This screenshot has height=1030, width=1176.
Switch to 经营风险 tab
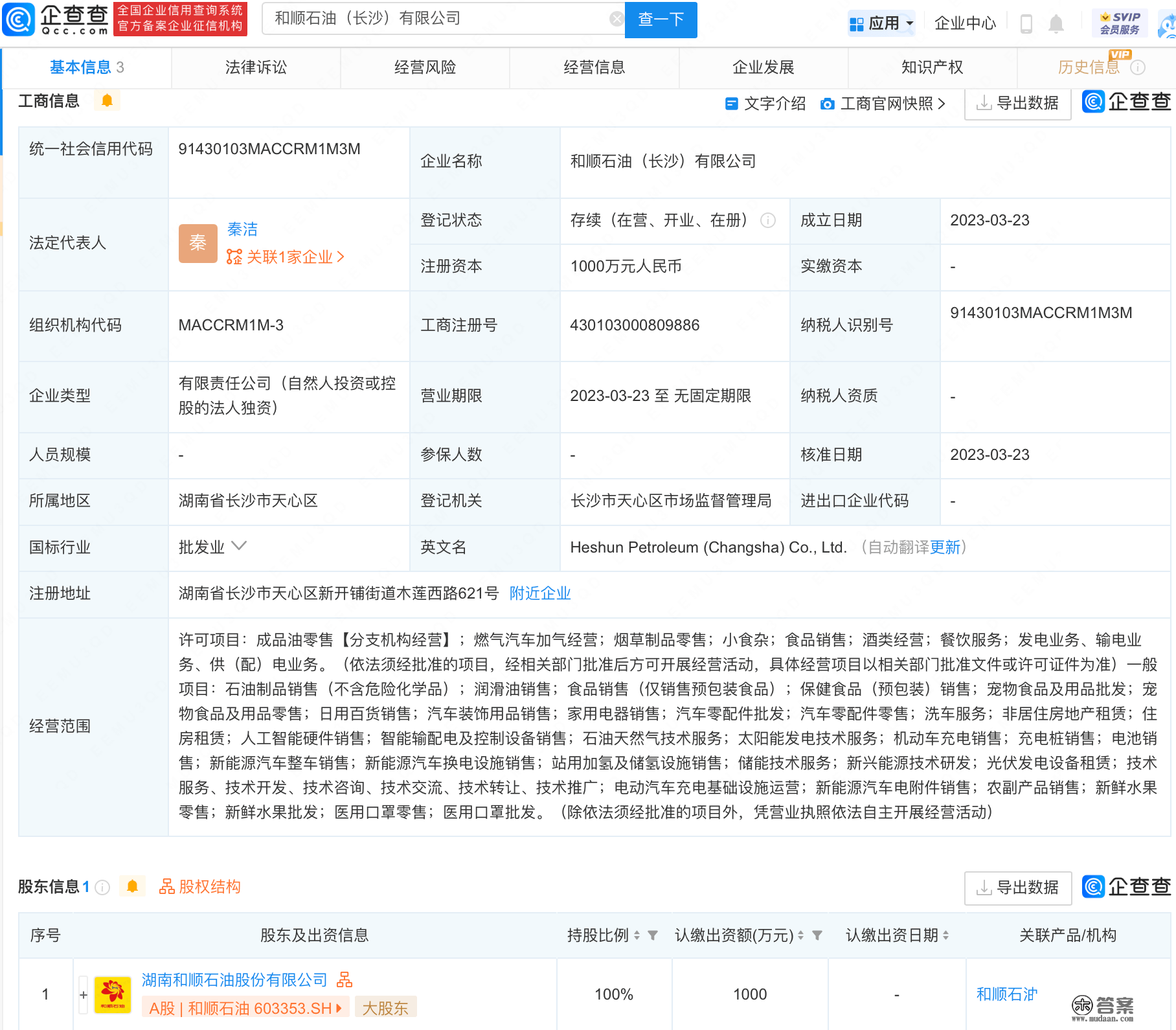pos(425,67)
